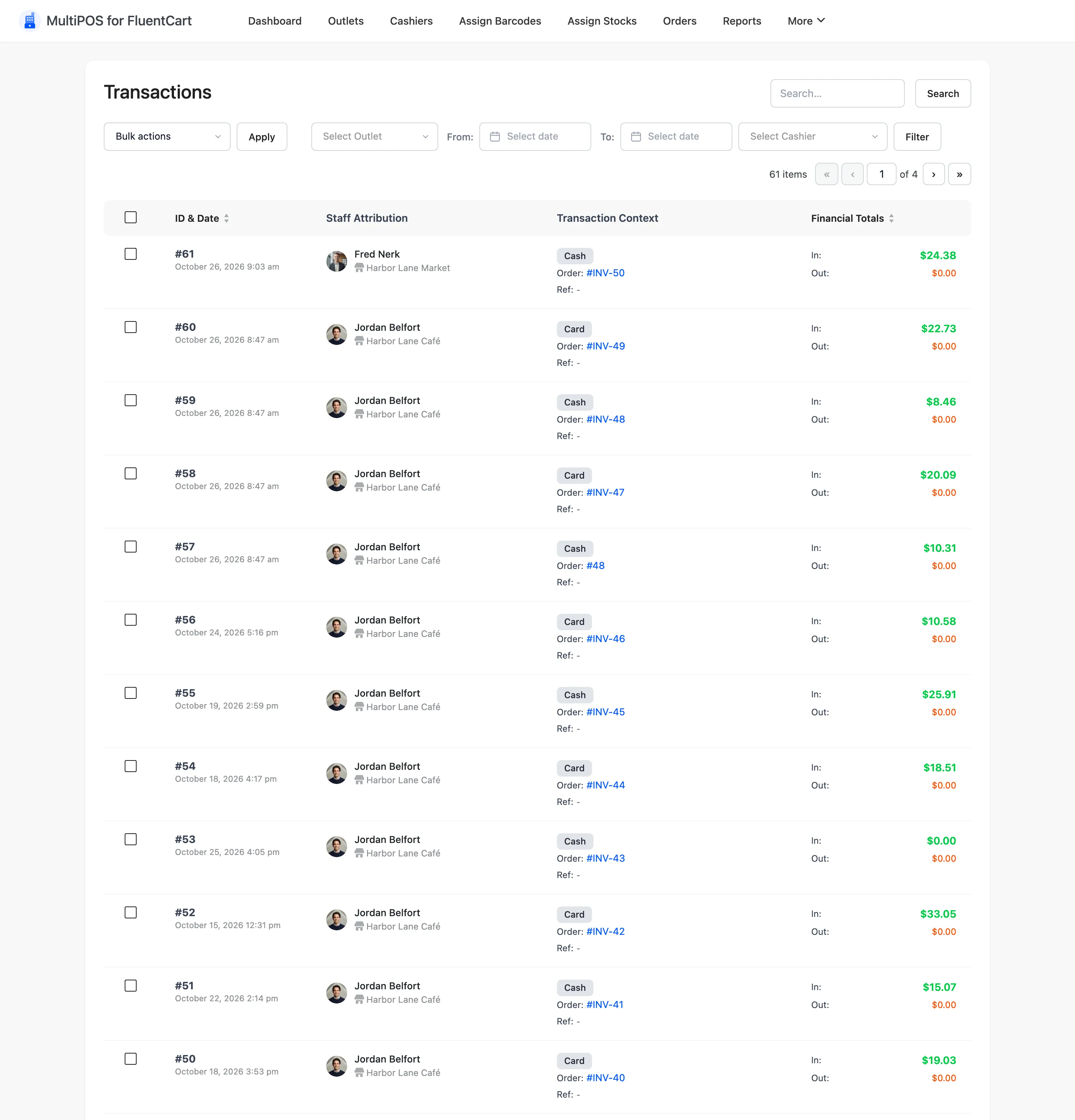Click the To date calendar icon
This screenshot has height=1120, width=1075.
click(636, 137)
